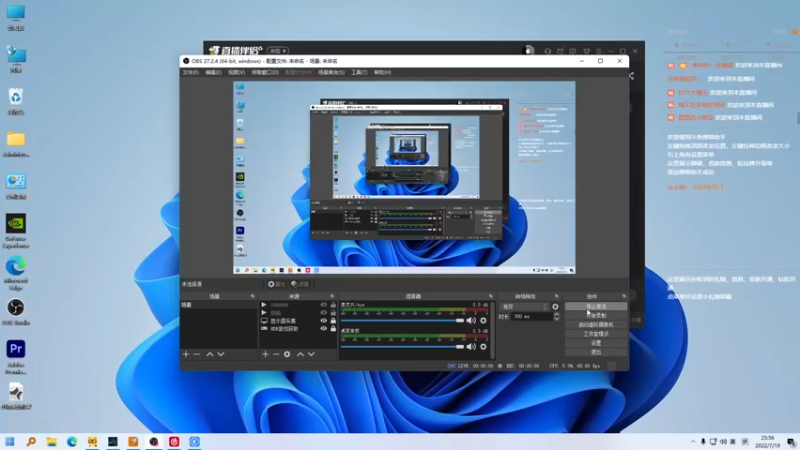Click the transition duration input field

coord(532,317)
